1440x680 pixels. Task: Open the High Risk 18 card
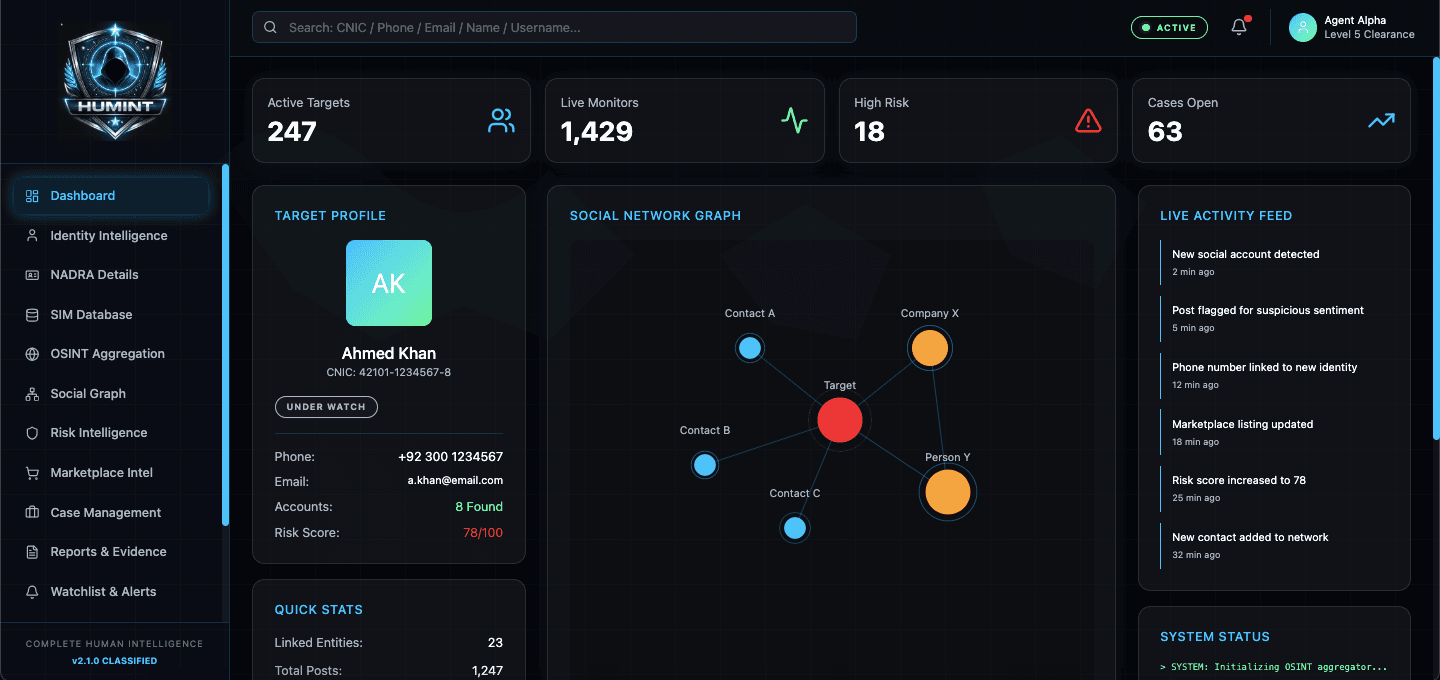[978, 120]
